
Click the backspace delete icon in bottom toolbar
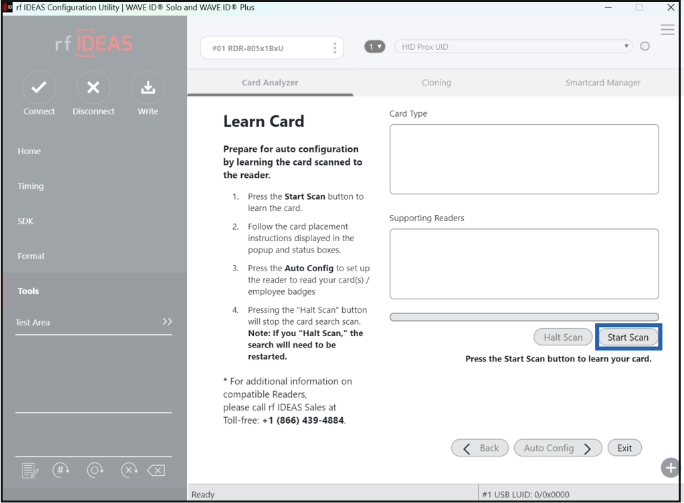(x=156, y=470)
